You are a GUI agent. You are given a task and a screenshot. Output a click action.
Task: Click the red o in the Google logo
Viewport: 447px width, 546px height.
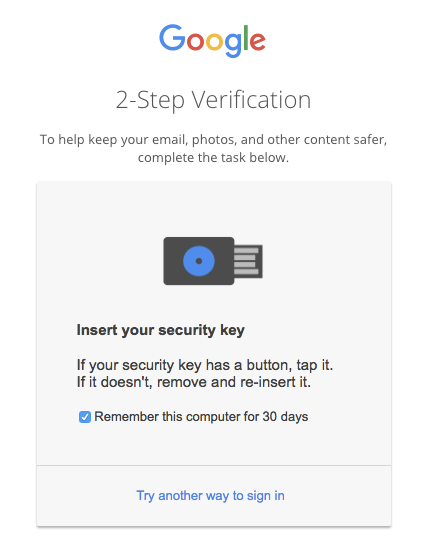click(195, 41)
